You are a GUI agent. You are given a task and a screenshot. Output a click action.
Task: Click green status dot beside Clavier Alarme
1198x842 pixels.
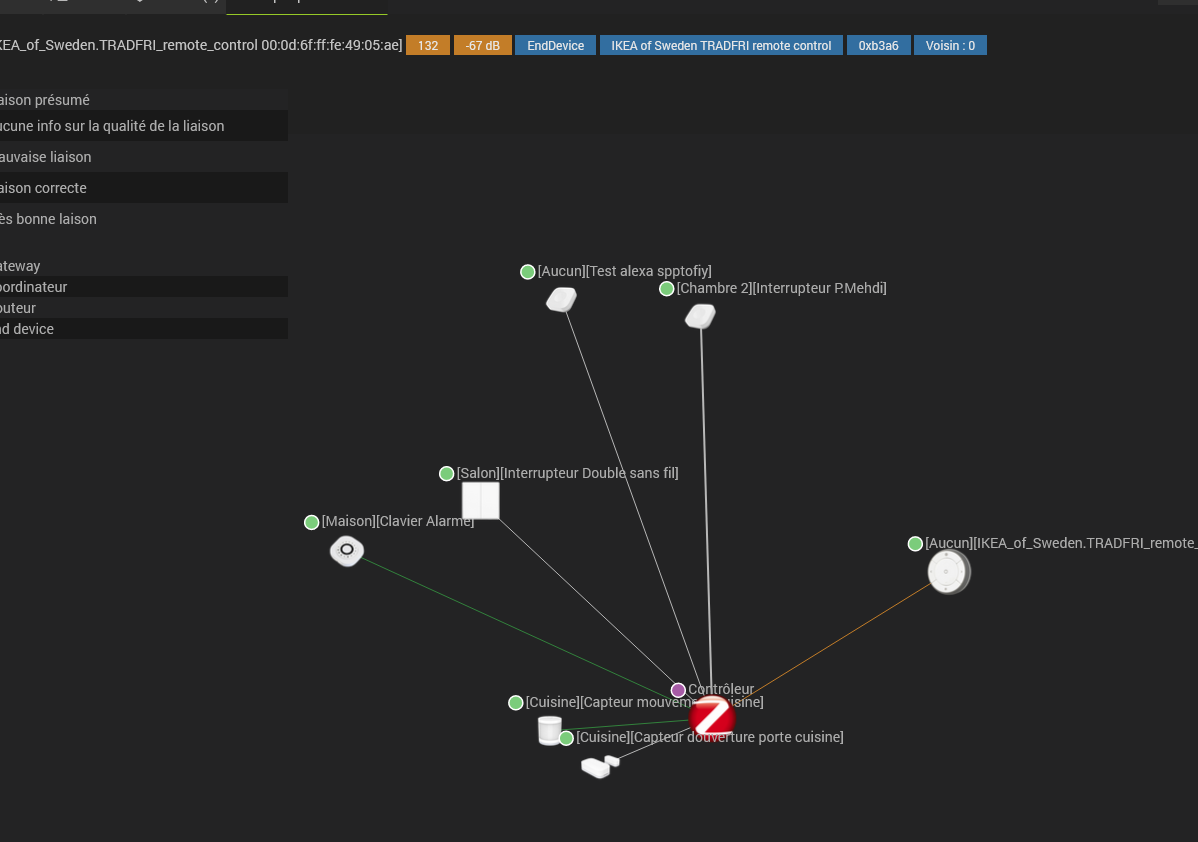pos(311,523)
